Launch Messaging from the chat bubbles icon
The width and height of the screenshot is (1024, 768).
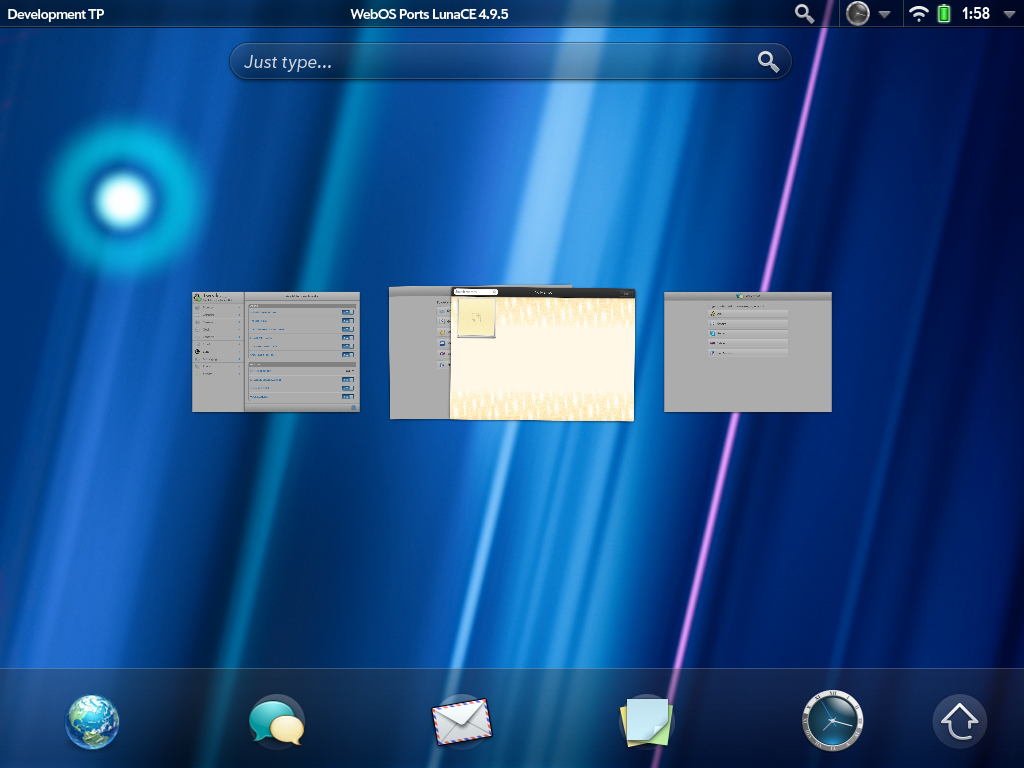[276, 722]
